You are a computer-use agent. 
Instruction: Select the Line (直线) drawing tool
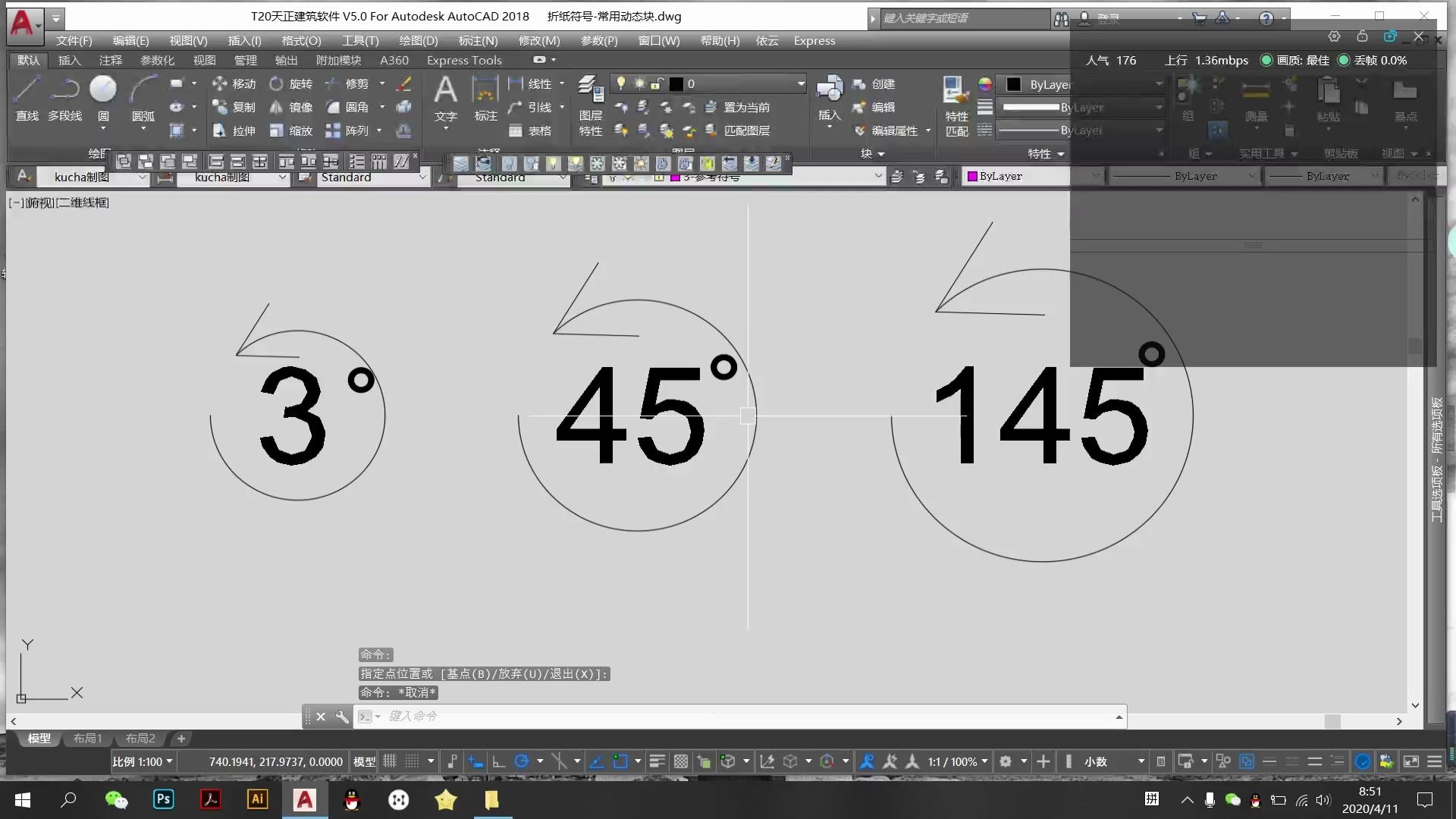click(27, 90)
